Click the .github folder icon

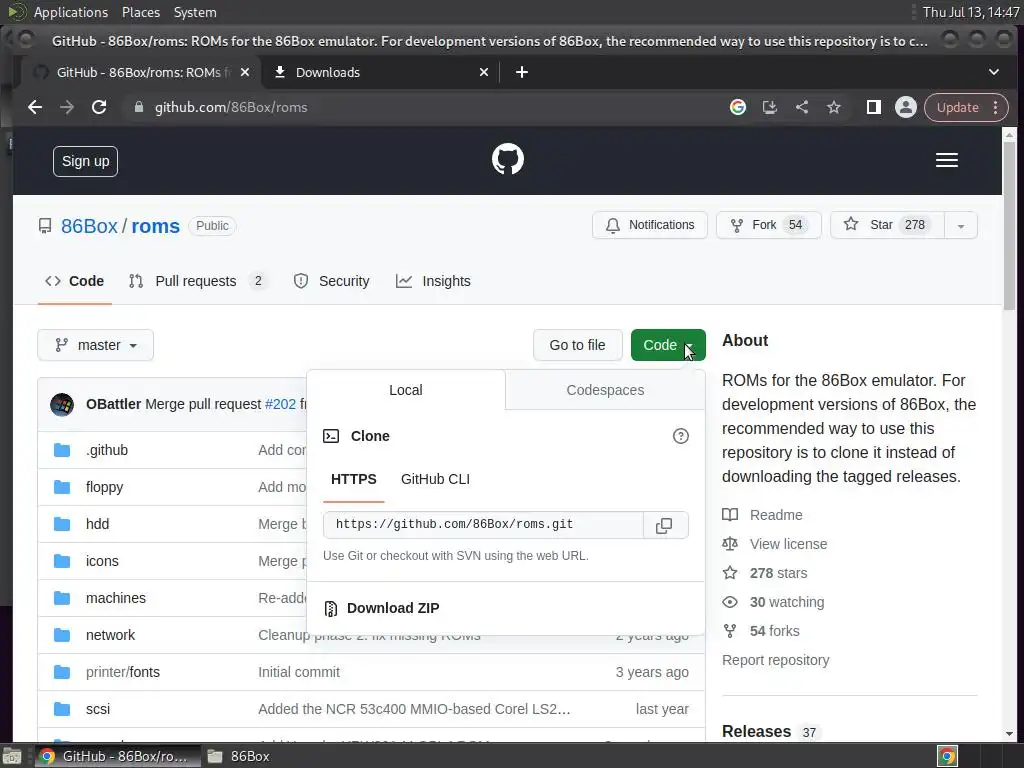tap(62, 450)
